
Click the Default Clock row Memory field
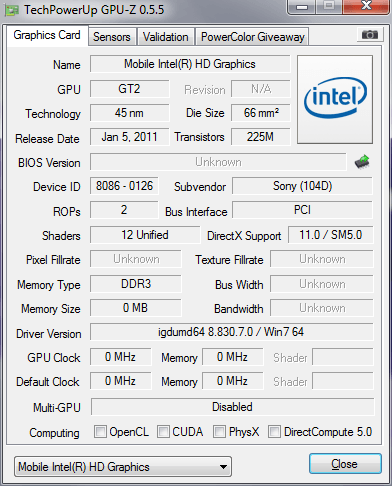coord(233,381)
